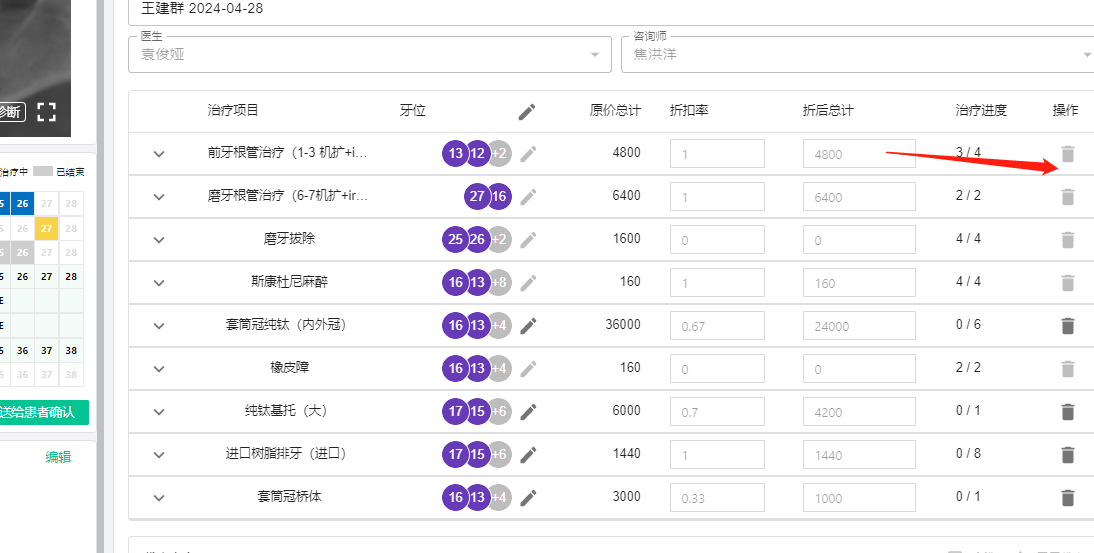Open the 咨询师 dropdown showing 焦洪洋
This screenshot has width=1094, height=553.
tap(857, 54)
